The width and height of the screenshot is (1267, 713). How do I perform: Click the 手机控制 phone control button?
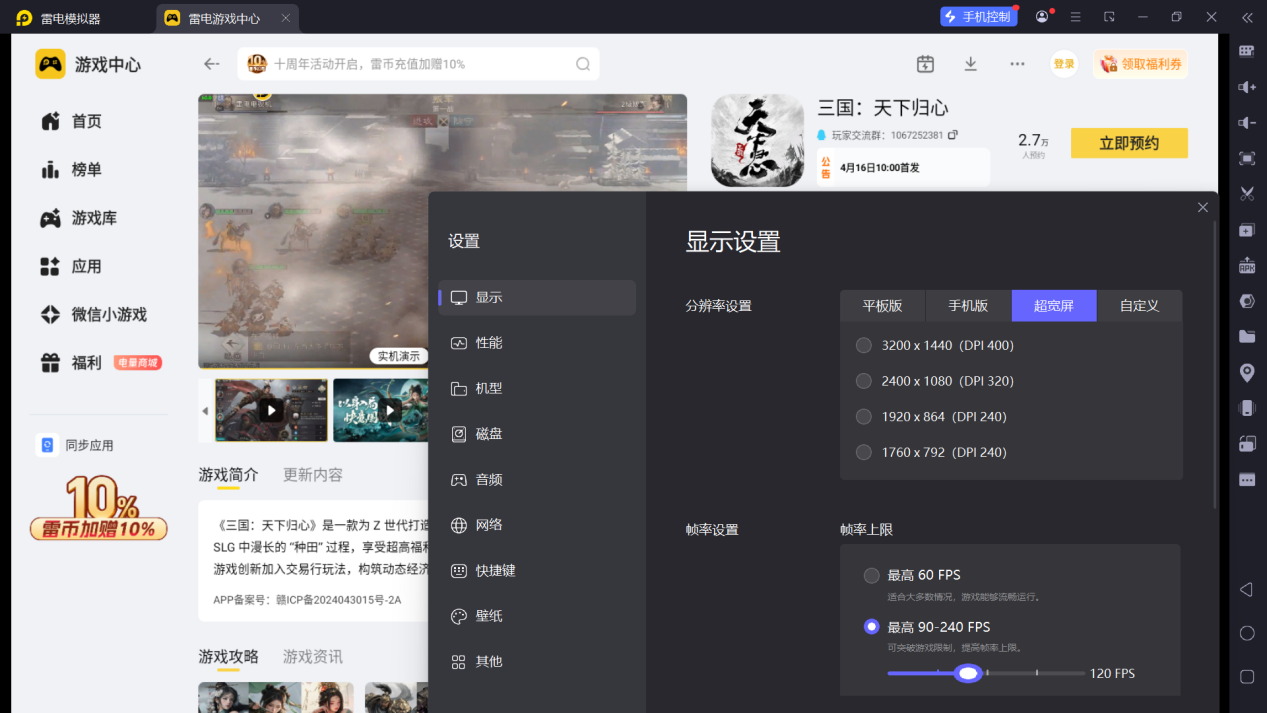click(x=978, y=16)
